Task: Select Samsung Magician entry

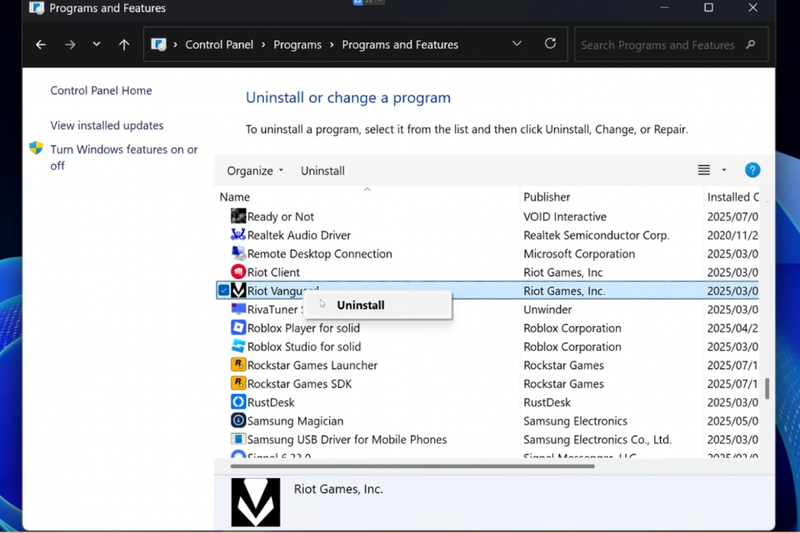Action: click(295, 421)
